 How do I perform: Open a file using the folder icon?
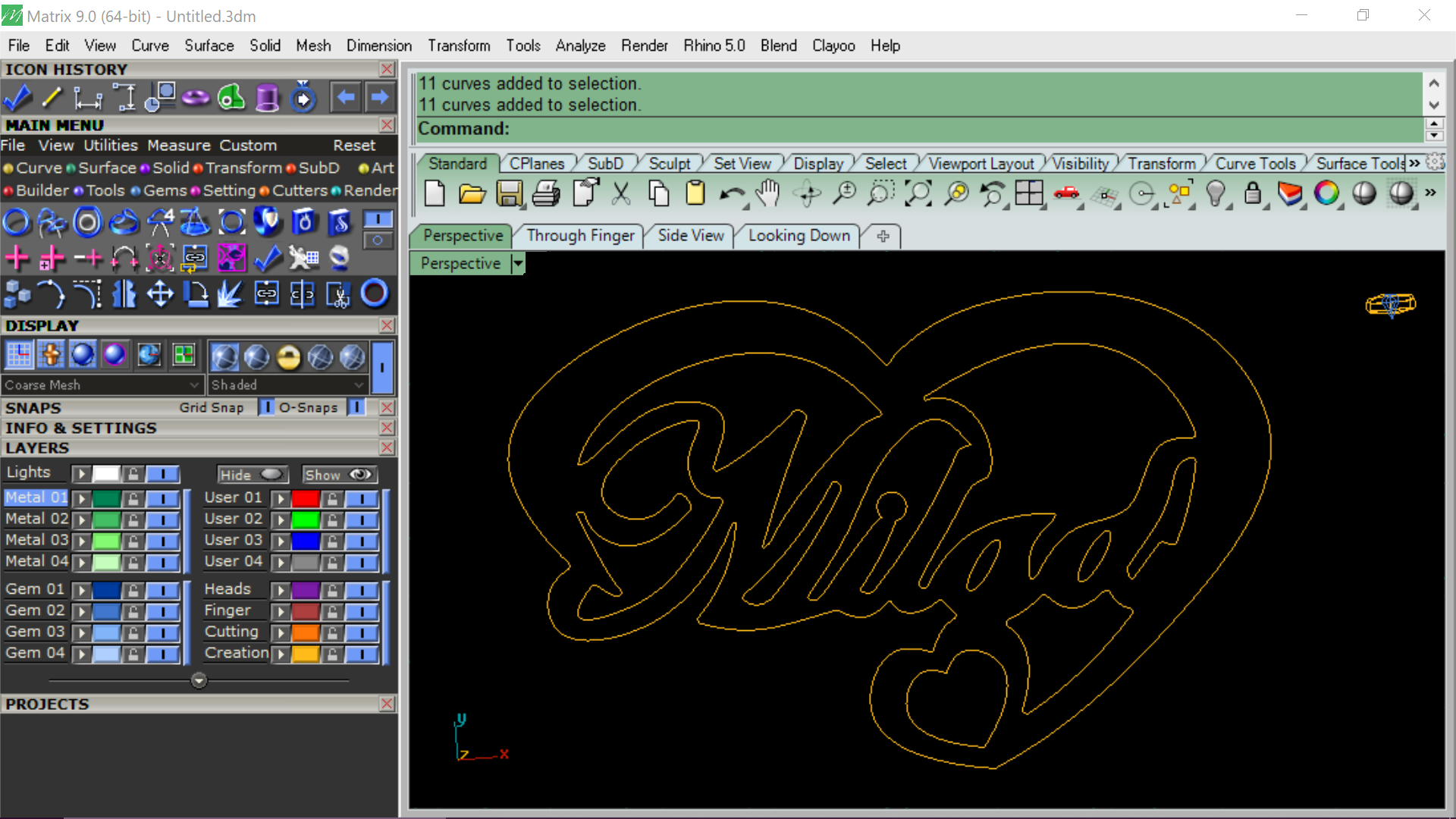point(472,194)
